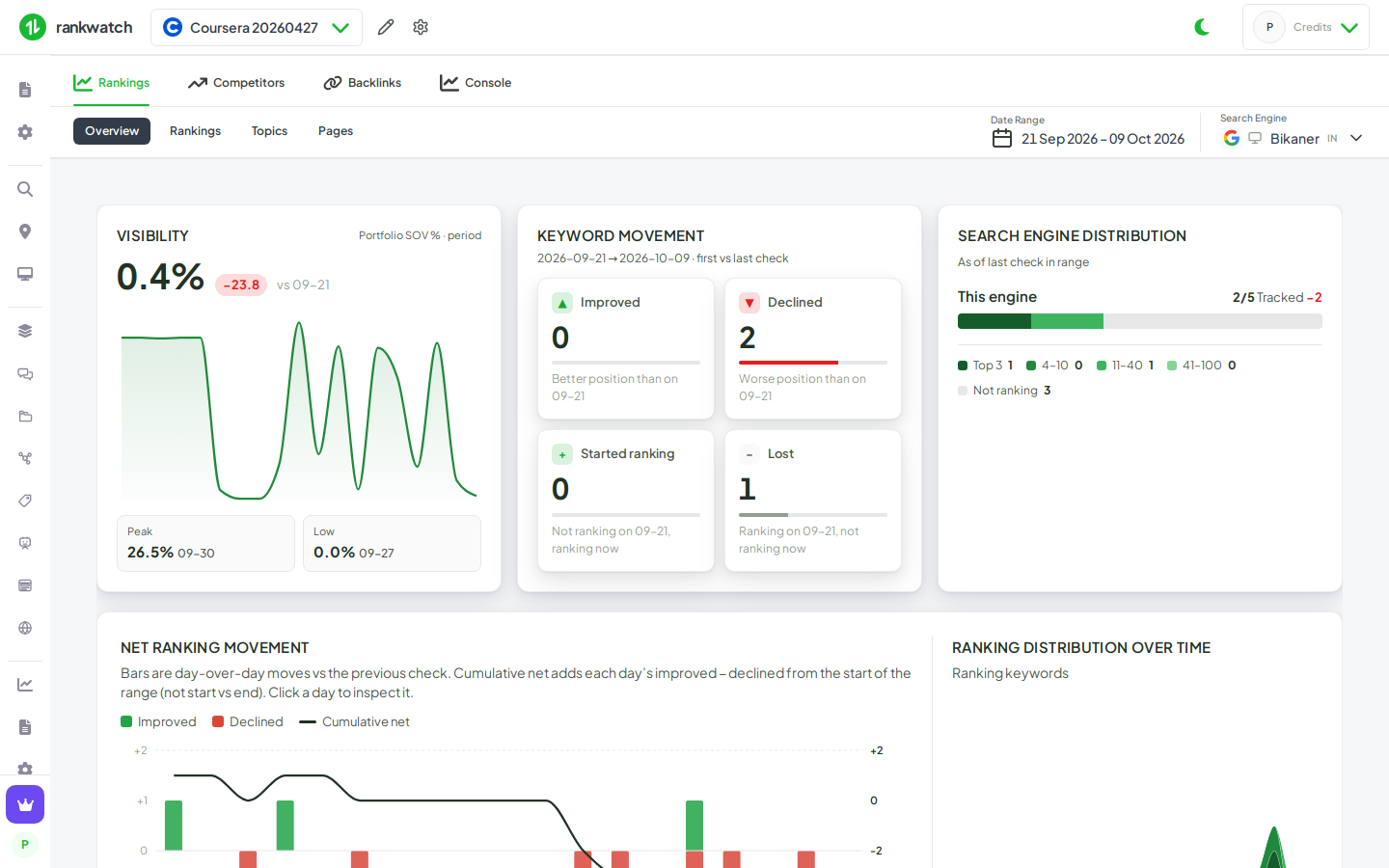
Task: Switch to the Competitors tab
Action: click(236, 83)
